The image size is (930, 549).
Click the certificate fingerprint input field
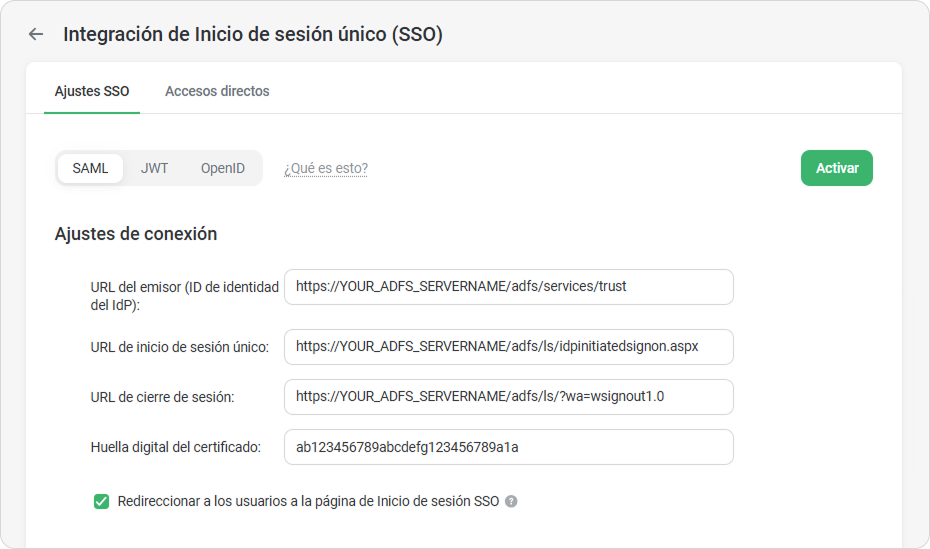click(x=509, y=447)
